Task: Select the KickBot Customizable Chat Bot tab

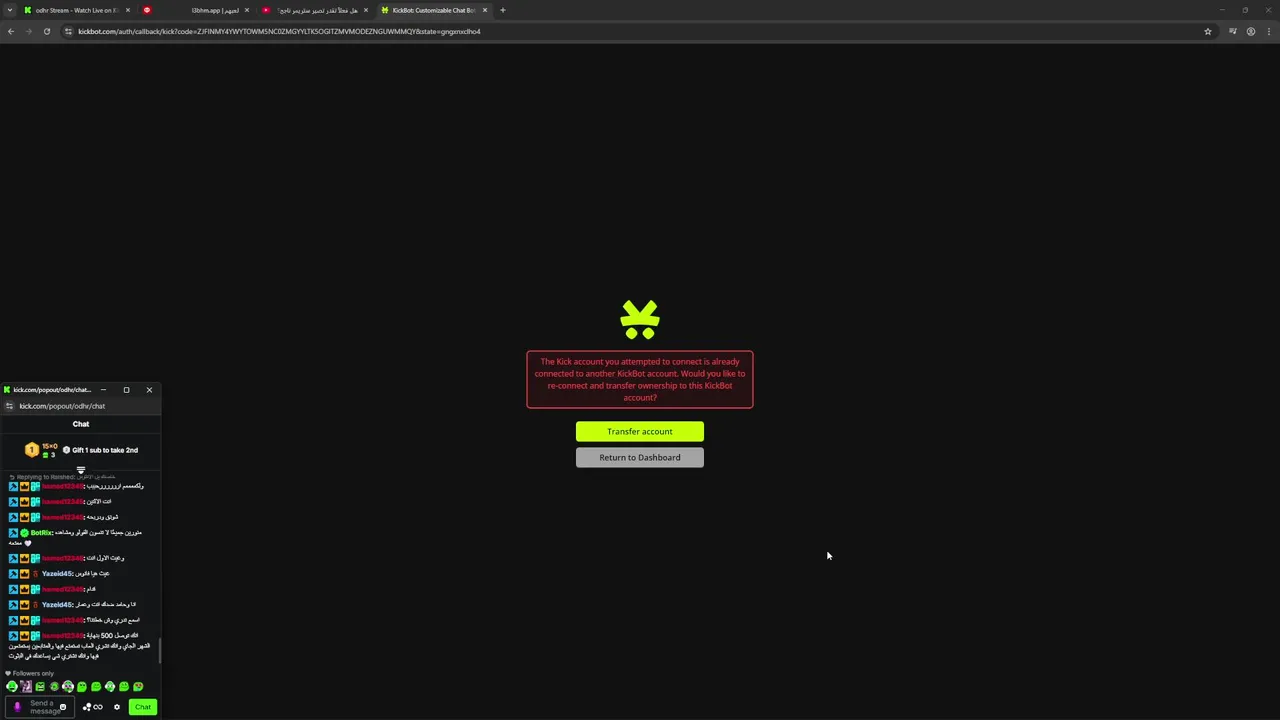Action: (x=433, y=10)
